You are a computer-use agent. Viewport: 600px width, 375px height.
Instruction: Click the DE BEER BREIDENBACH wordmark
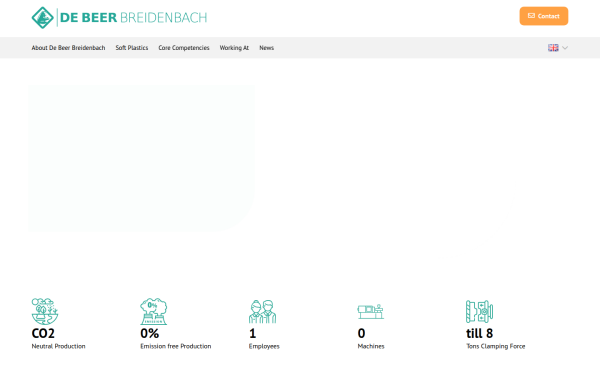pos(134,18)
